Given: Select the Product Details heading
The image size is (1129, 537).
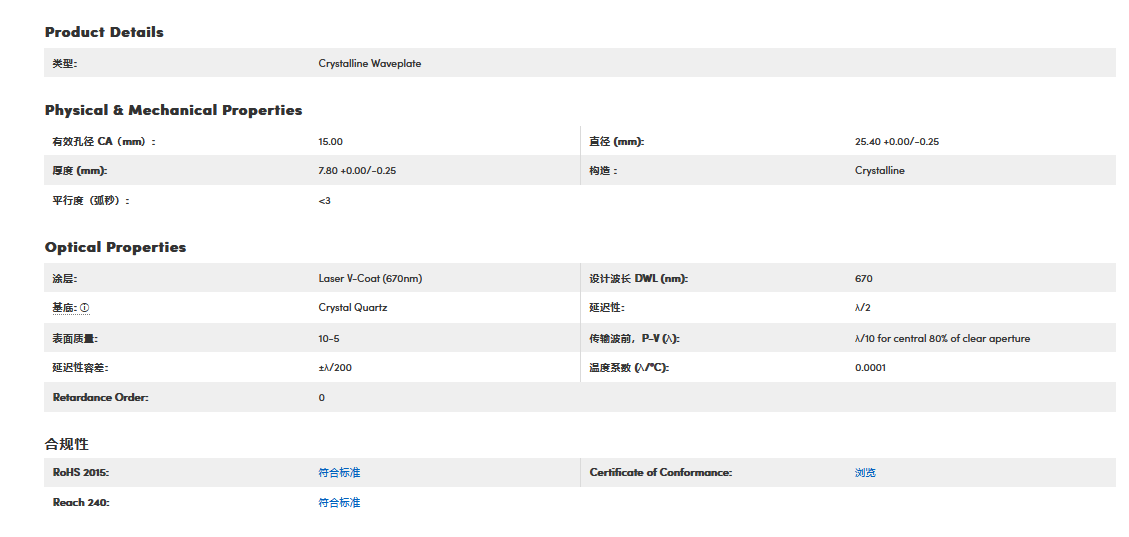Looking at the screenshot, I should (x=104, y=32).
